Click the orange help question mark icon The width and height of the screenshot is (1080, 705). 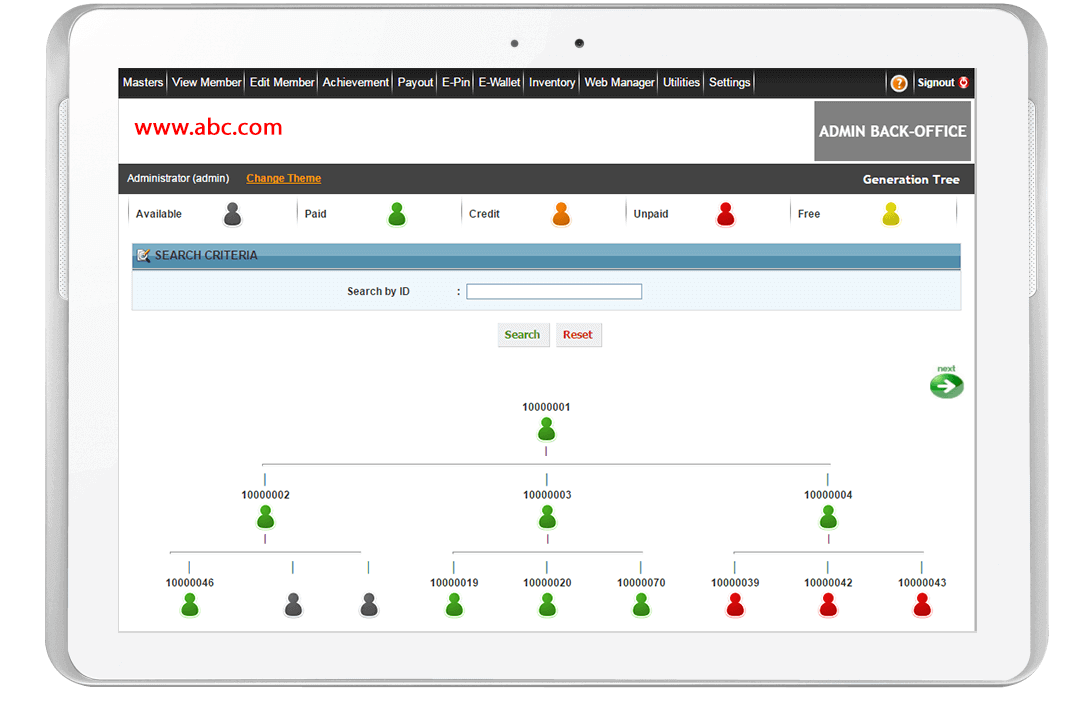coord(899,83)
